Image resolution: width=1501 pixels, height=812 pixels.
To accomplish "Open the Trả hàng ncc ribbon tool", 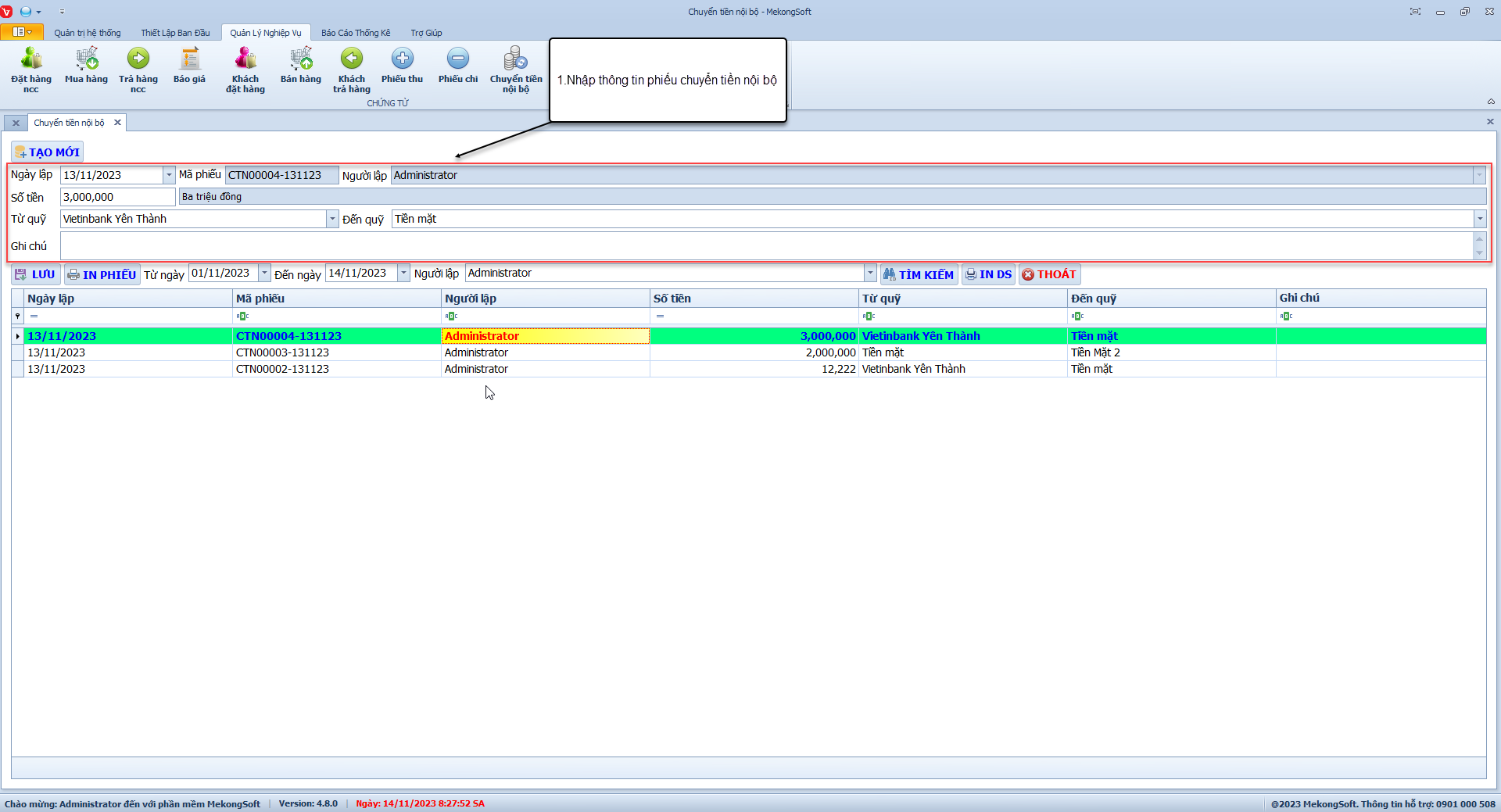I will 138,70.
